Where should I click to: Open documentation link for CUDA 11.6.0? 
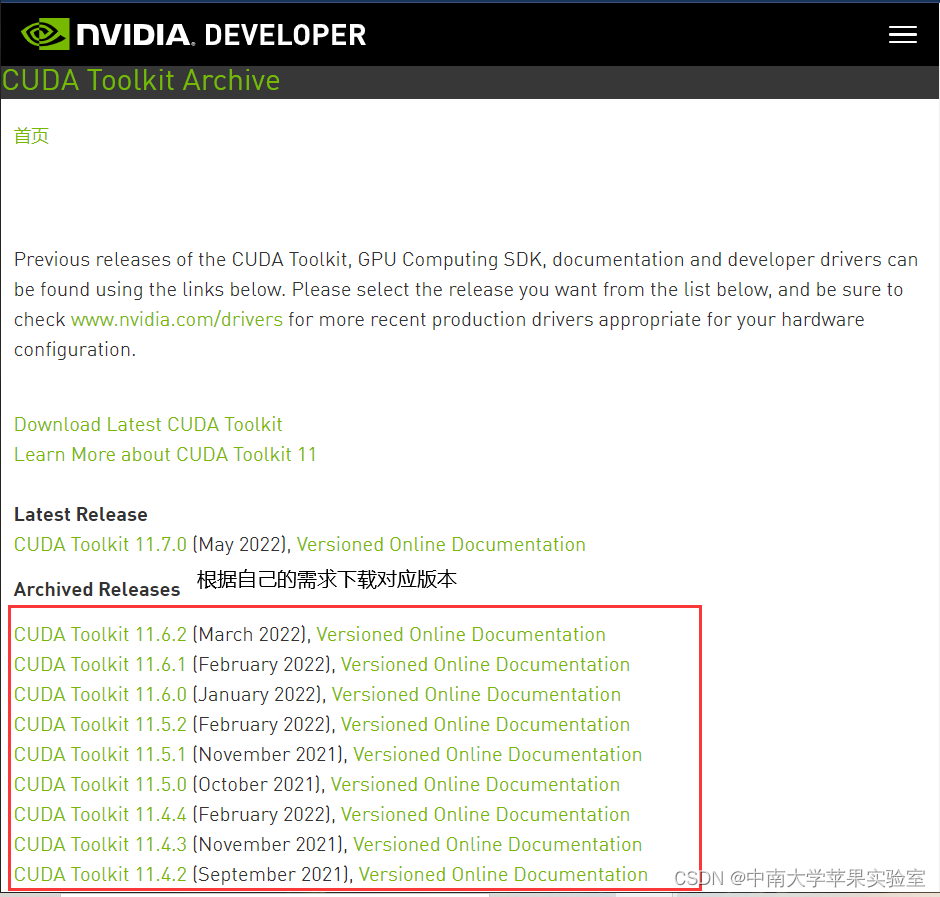click(x=477, y=694)
